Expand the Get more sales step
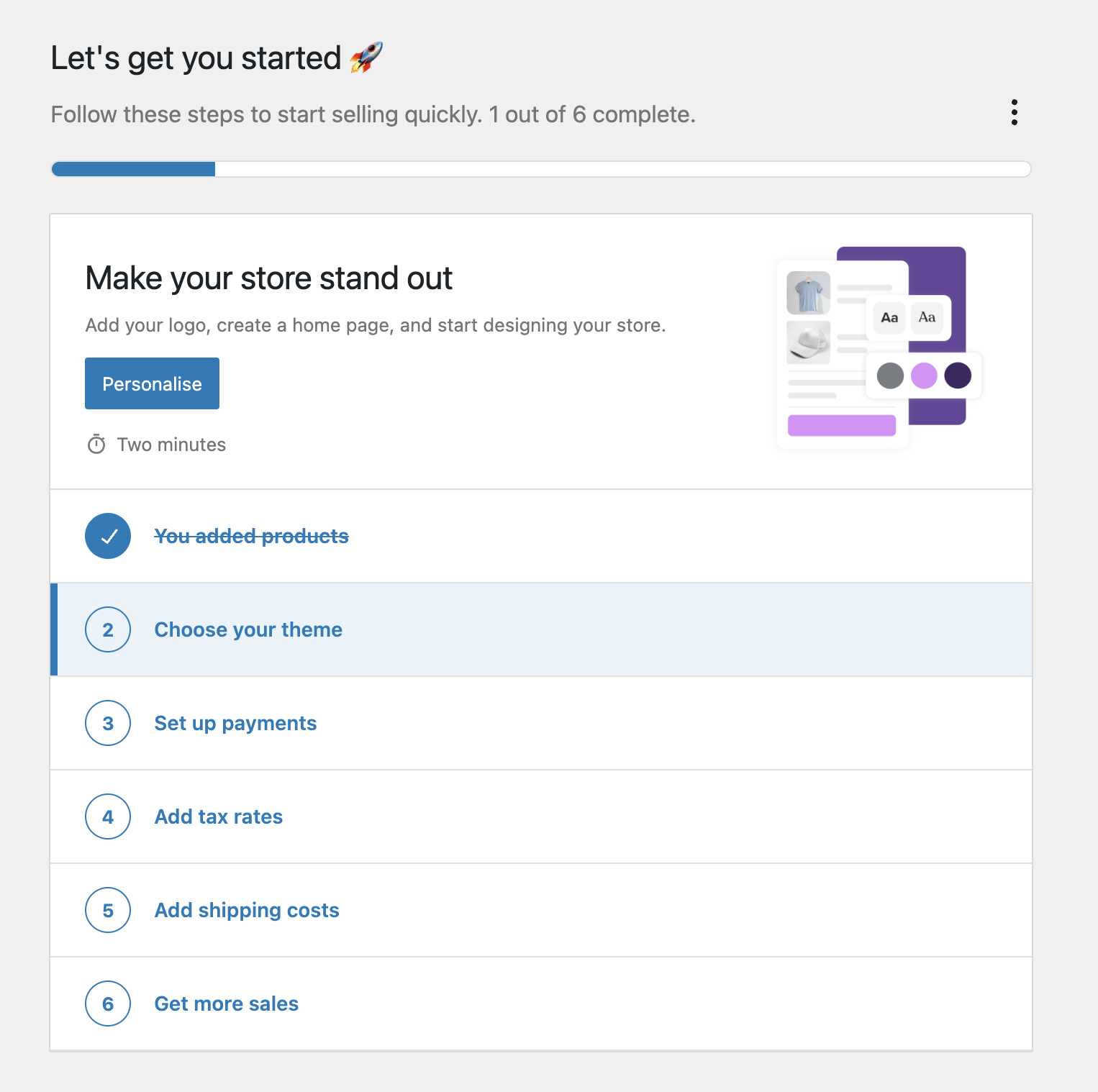The height and width of the screenshot is (1092, 1098). tap(226, 1004)
